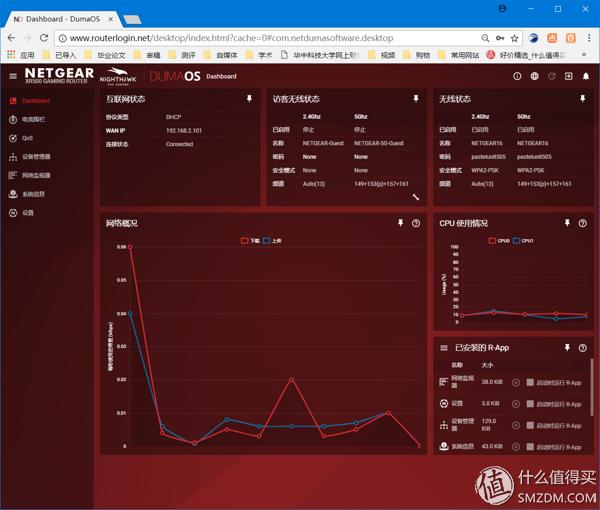Viewport: 600px width, 510px height.
Task: Reload the page in Chrome
Action: coord(44,38)
